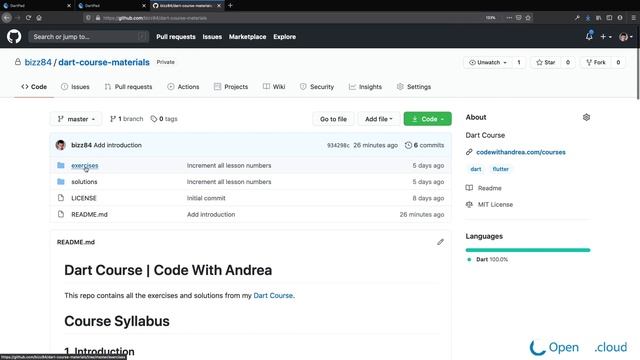Select the Code tab
The height and width of the screenshot is (360, 640).
click(x=34, y=87)
